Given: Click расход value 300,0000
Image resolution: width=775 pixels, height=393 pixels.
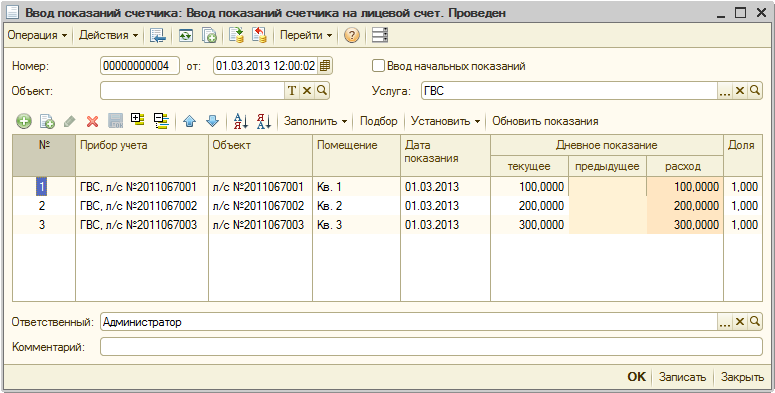Looking at the screenshot, I should (685, 224).
